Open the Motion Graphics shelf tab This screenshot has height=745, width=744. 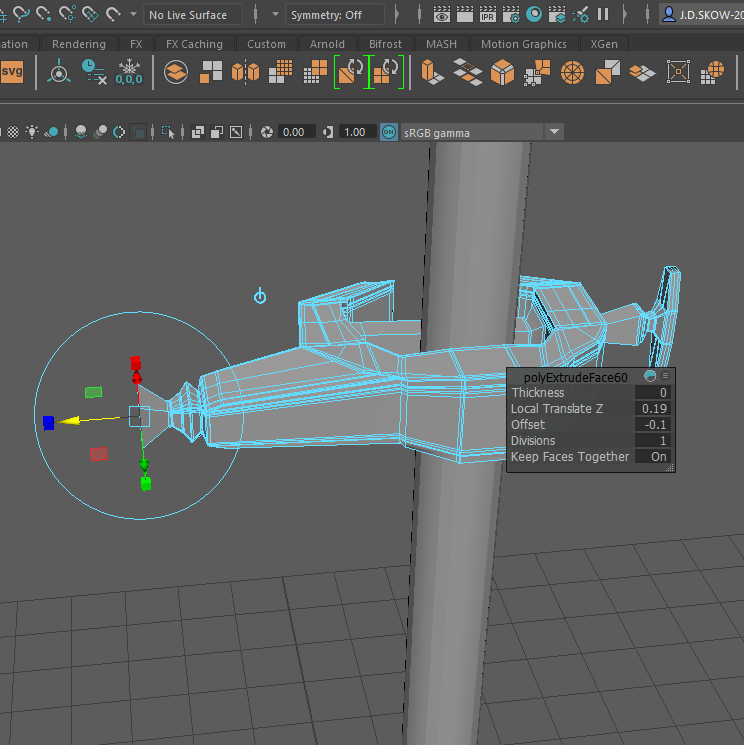coord(523,44)
